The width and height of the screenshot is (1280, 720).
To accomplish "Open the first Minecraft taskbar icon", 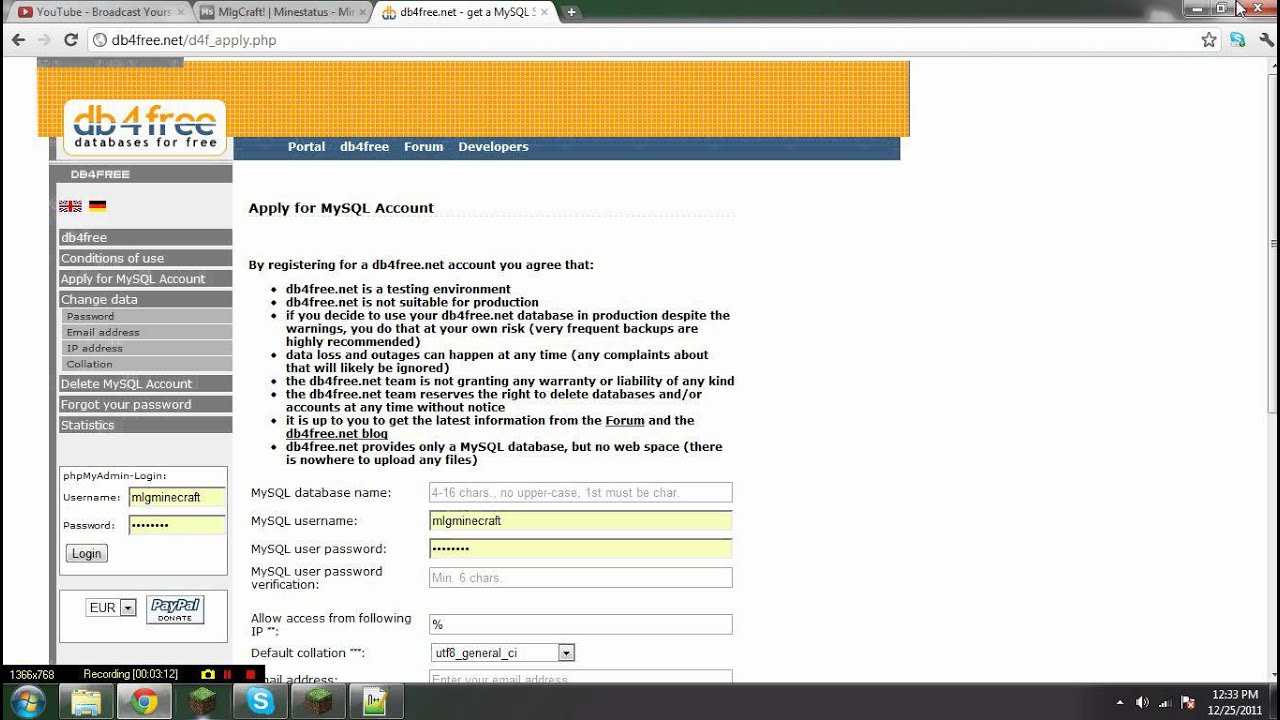I will point(203,702).
